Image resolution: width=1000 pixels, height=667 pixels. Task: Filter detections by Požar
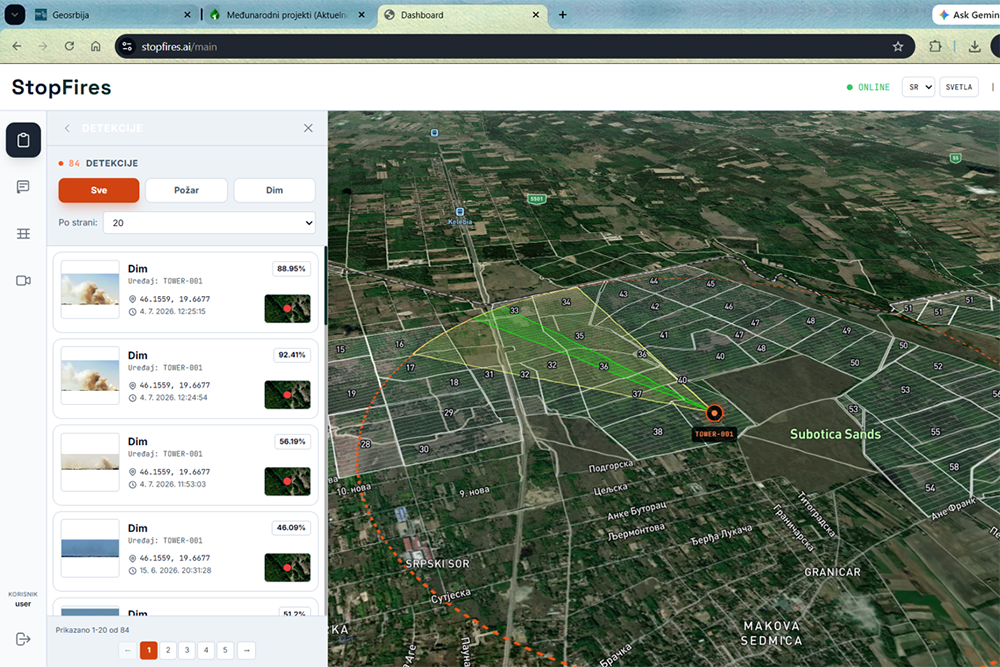(x=186, y=190)
